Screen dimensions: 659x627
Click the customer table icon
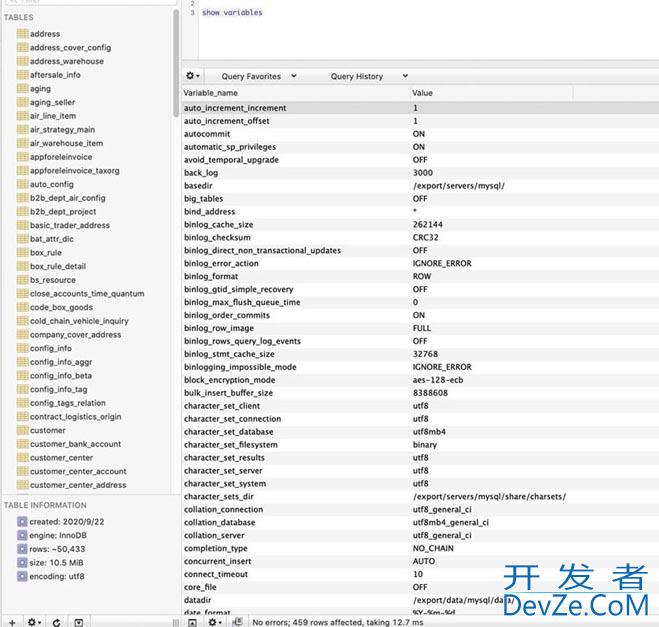[x=23, y=430]
